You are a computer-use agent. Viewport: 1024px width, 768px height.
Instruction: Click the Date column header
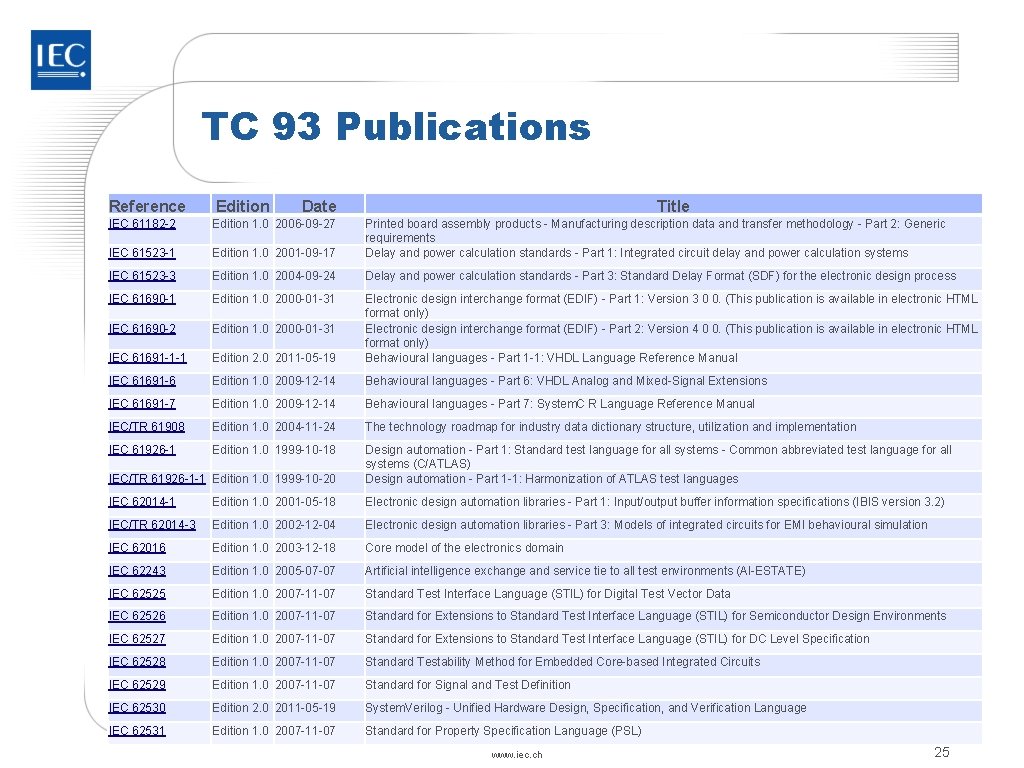pyautogui.click(x=319, y=206)
